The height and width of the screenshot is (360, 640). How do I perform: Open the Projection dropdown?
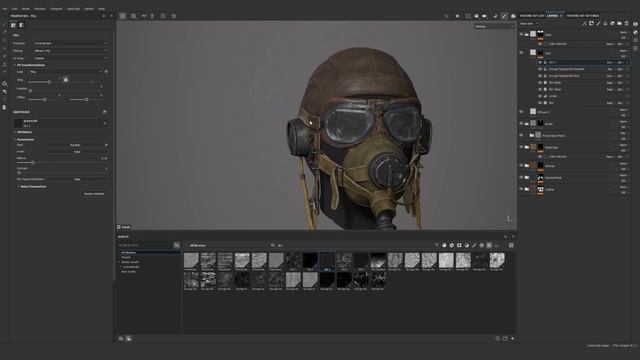coord(71,43)
